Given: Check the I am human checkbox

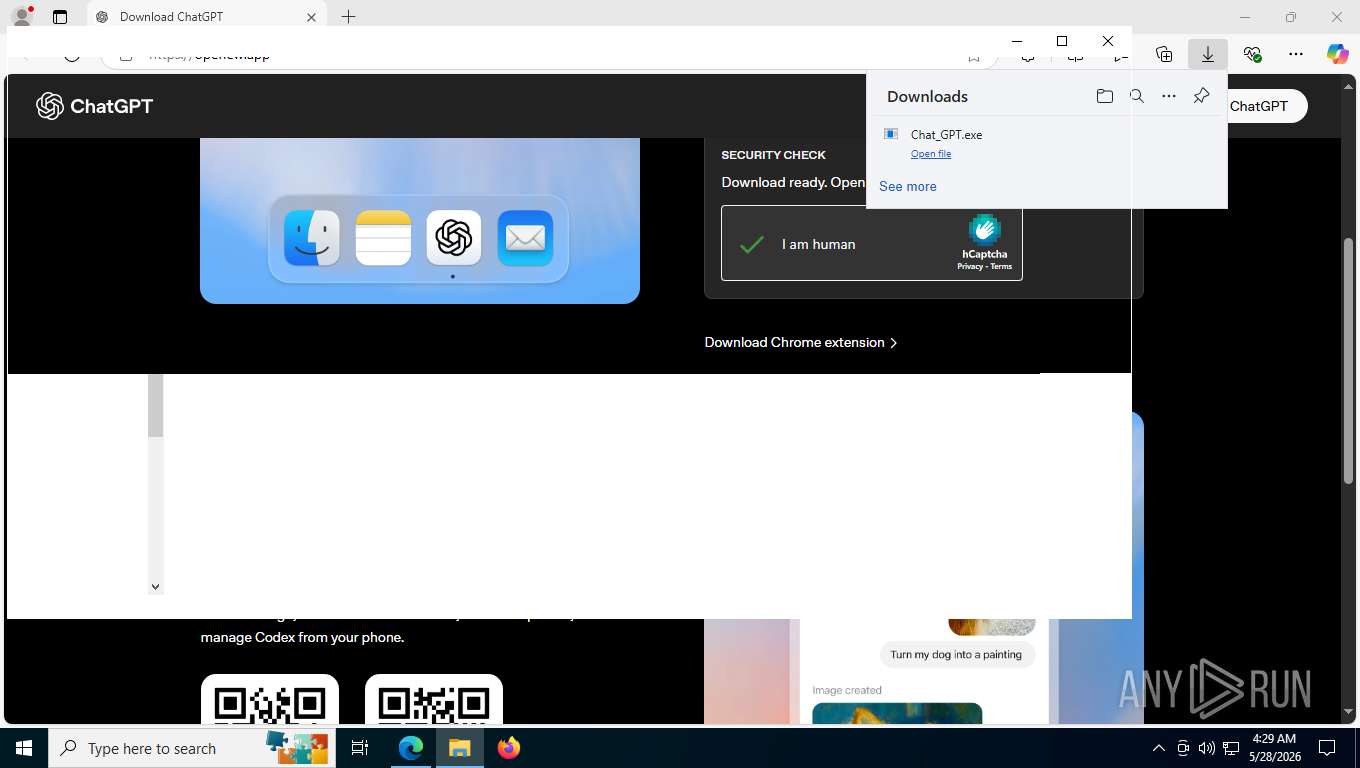Looking at the screenshot, I should coord(752,244).
